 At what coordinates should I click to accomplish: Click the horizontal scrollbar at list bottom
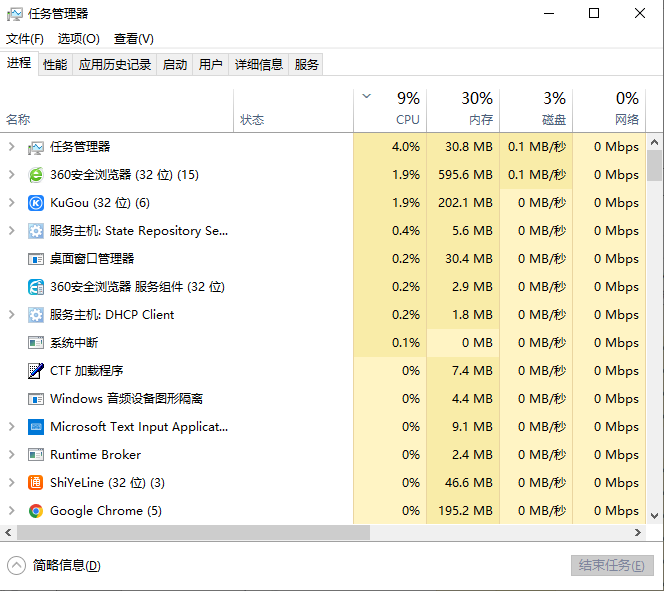pyautogui.click(x=320, y=534)
